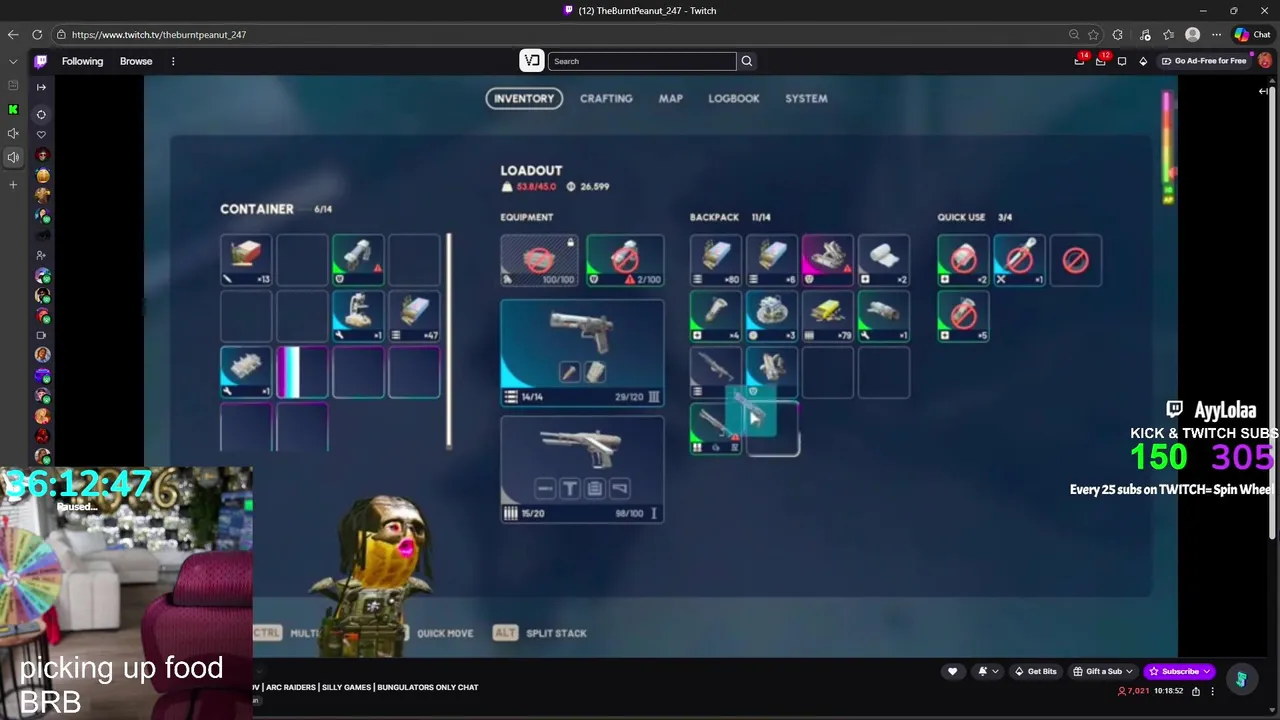Click the ARC RAIDERS stream tag
The height and width of the screenshot is (720, 1280).
click(290, 687)
